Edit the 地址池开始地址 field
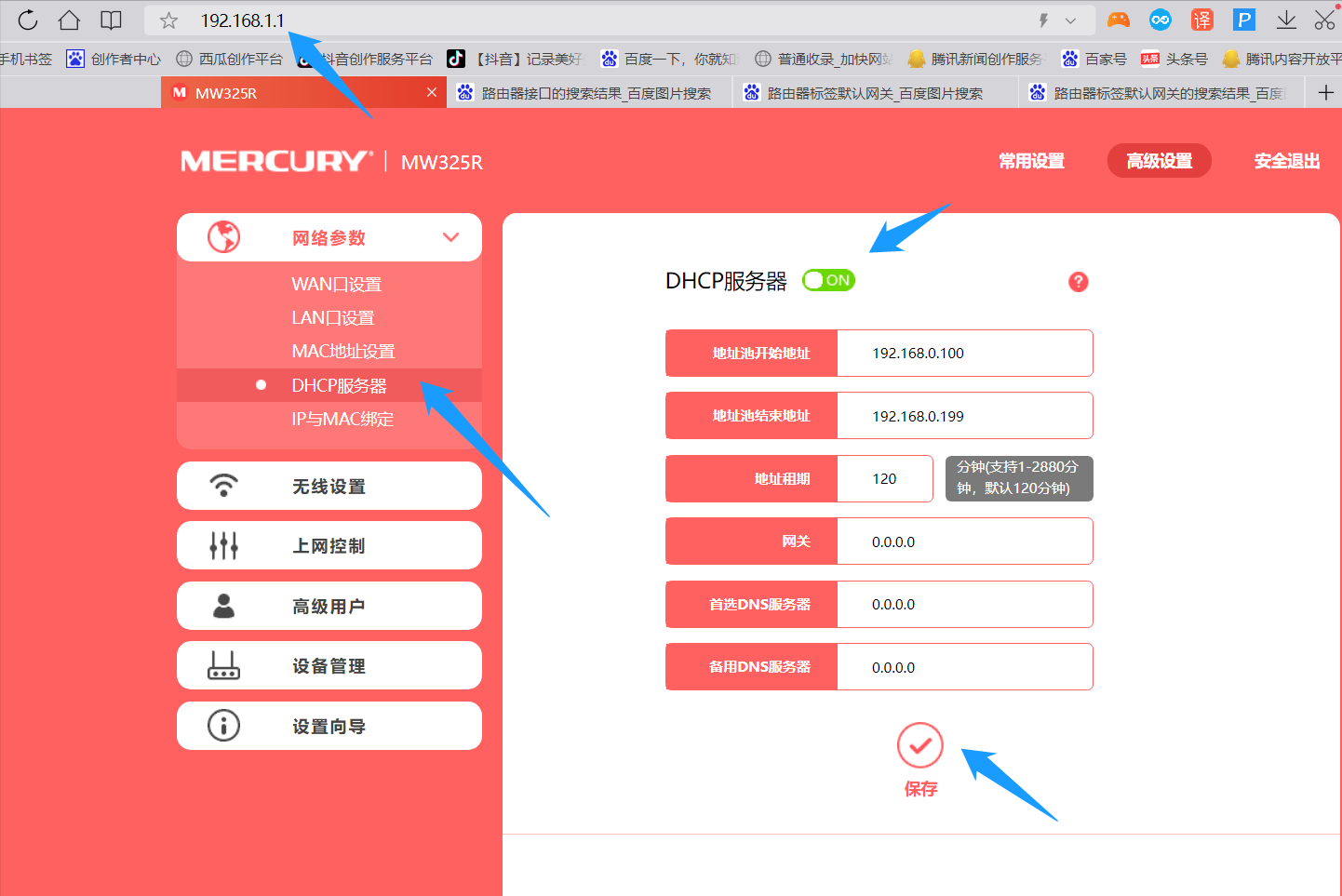Viewport: 1342px width, 896px height. click(965, 353)
